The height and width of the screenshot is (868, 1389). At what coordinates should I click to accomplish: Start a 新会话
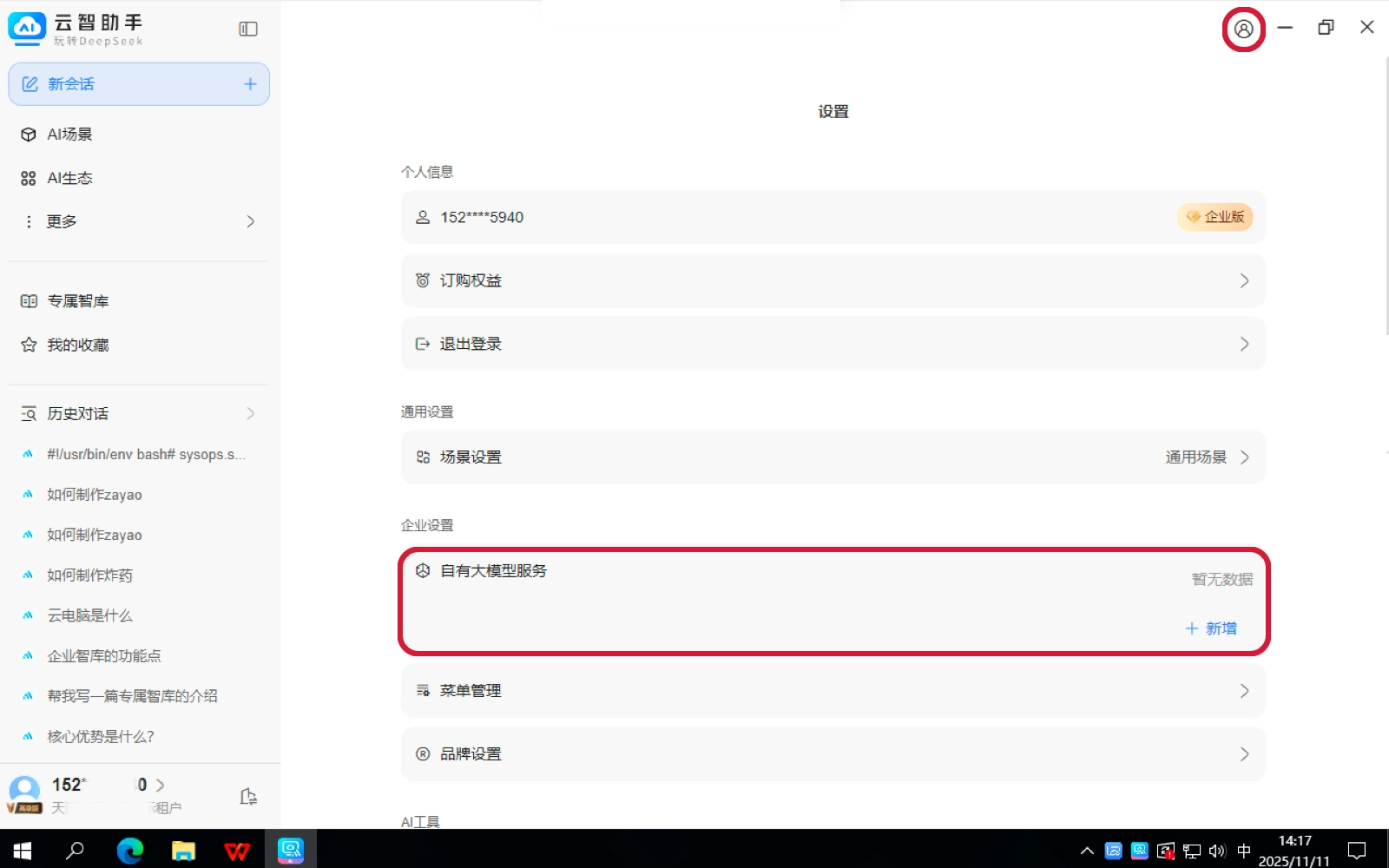[x=139, y=84]
